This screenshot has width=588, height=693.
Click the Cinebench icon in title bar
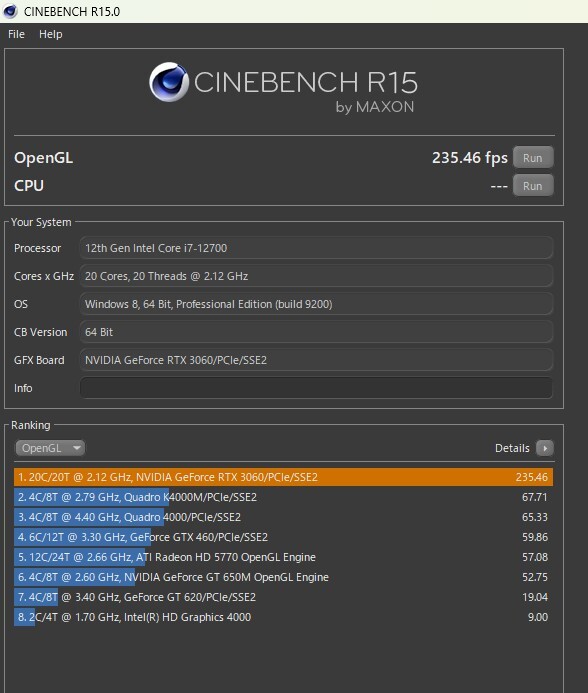pos(10,11)
